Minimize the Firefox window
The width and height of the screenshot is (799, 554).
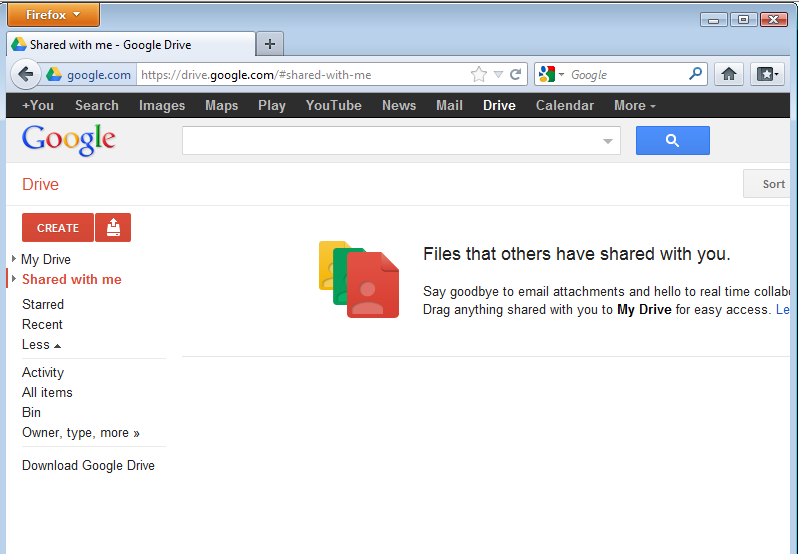pos(713,20)
